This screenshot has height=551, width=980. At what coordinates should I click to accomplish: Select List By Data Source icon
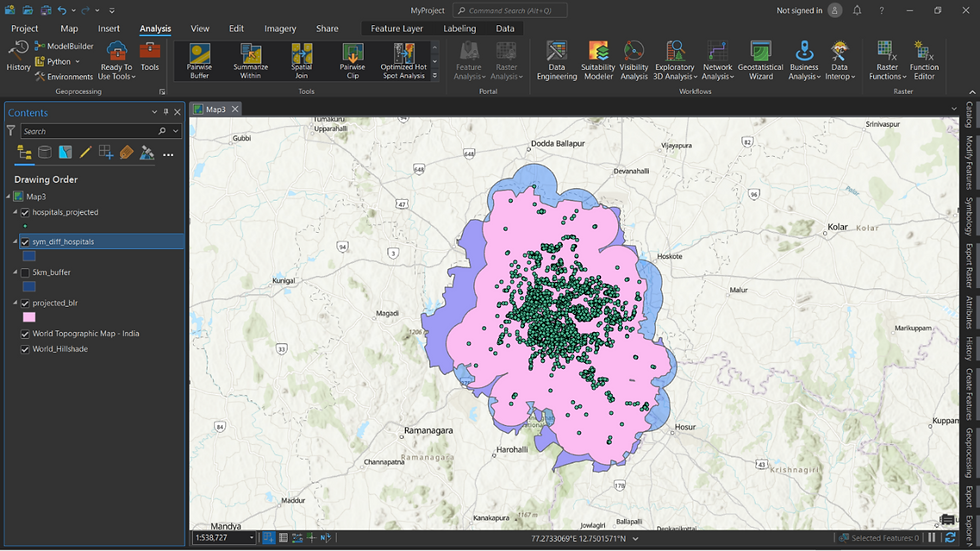pos(45,152)
